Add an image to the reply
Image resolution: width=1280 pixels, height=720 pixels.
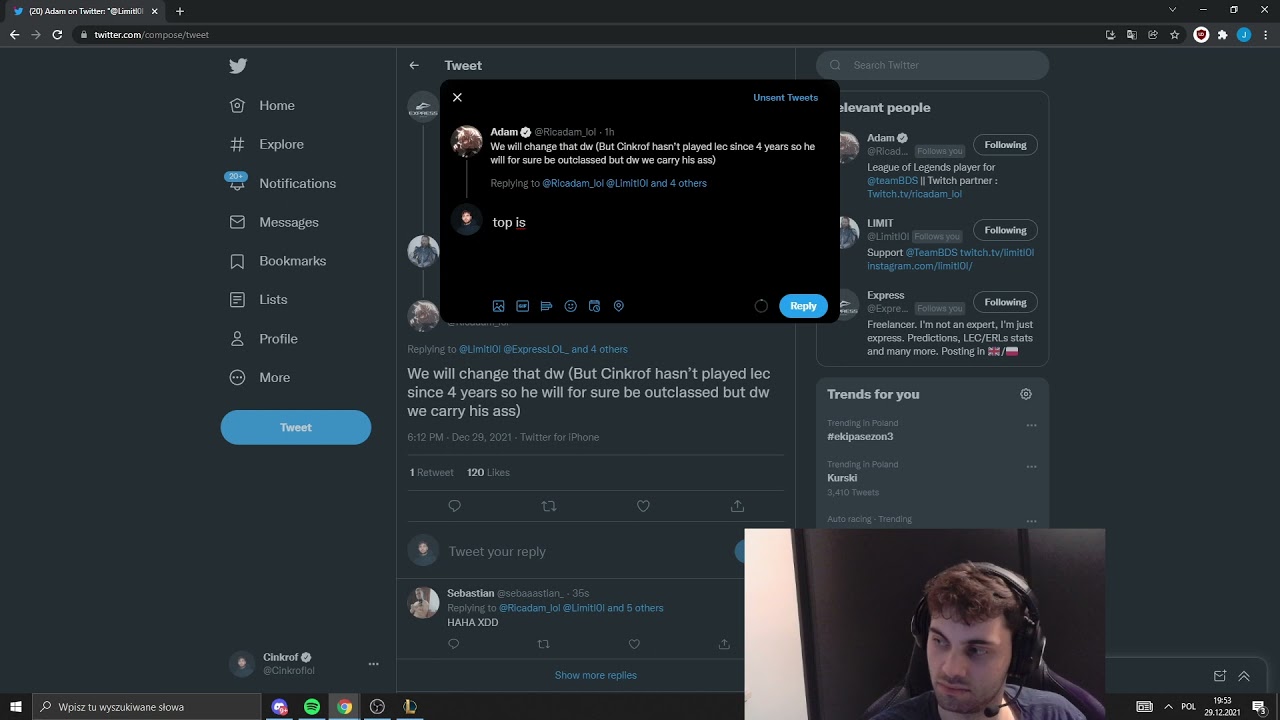pyautogui.click(x=499, y=306)
